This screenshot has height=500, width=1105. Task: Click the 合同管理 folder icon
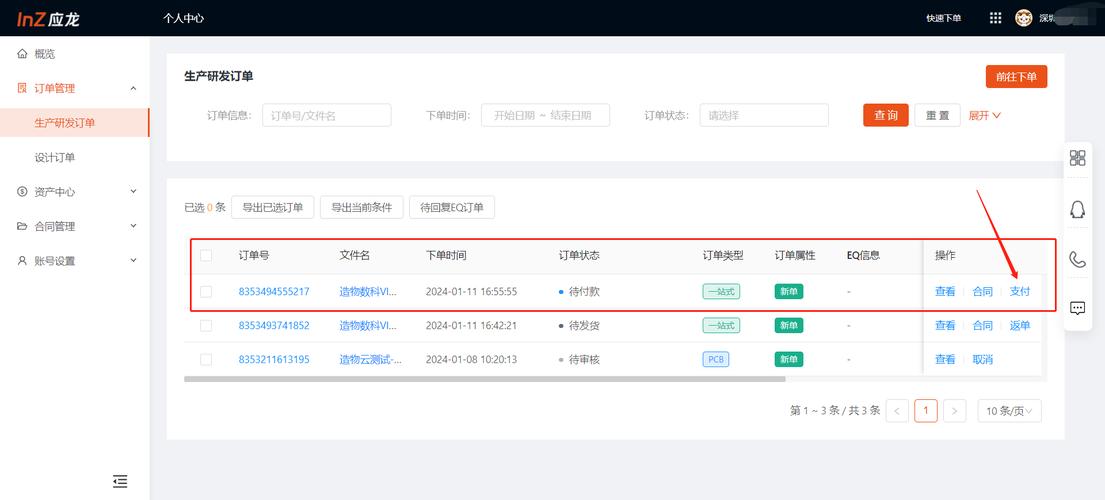tap(23, 227)
